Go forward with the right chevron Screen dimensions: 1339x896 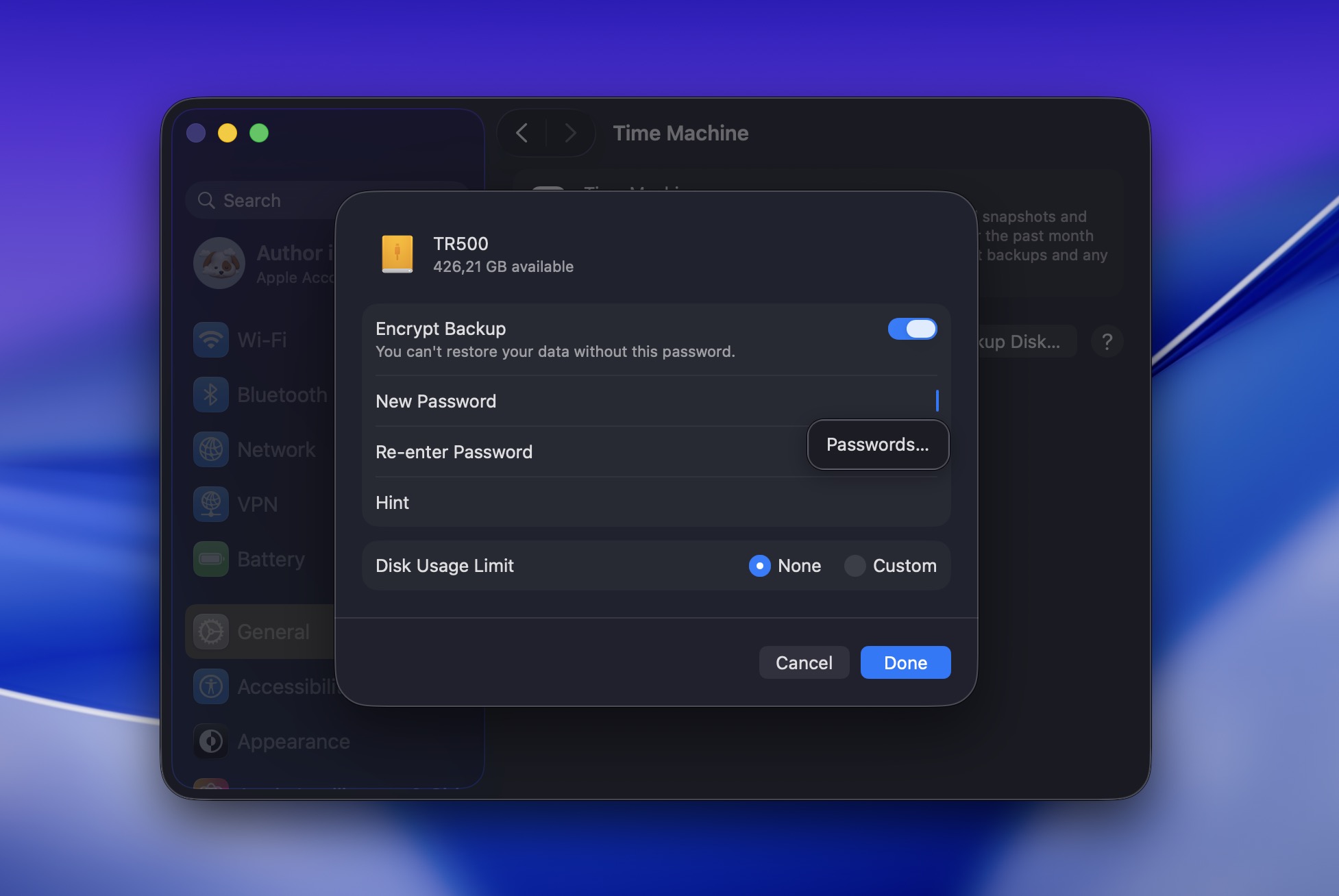[570, 133]
